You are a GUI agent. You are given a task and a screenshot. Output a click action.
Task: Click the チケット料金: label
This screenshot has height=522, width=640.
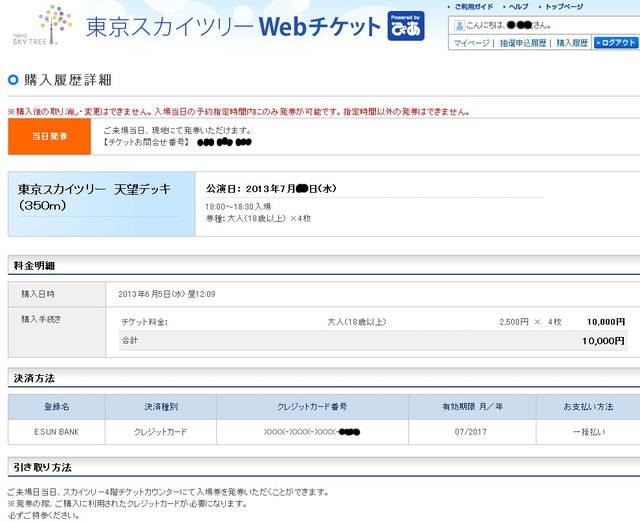point(144,322)
